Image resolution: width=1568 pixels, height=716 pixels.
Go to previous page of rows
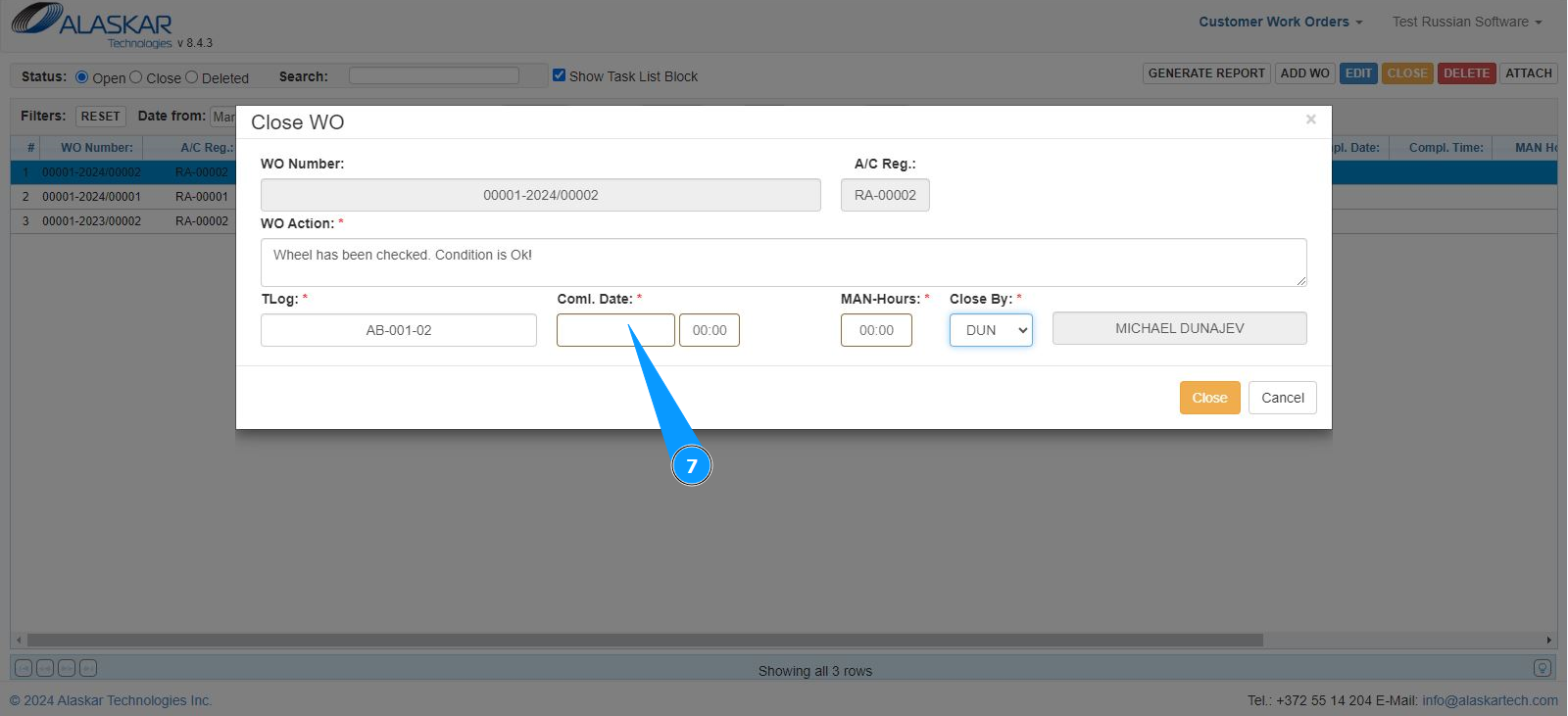click(45, 668)
